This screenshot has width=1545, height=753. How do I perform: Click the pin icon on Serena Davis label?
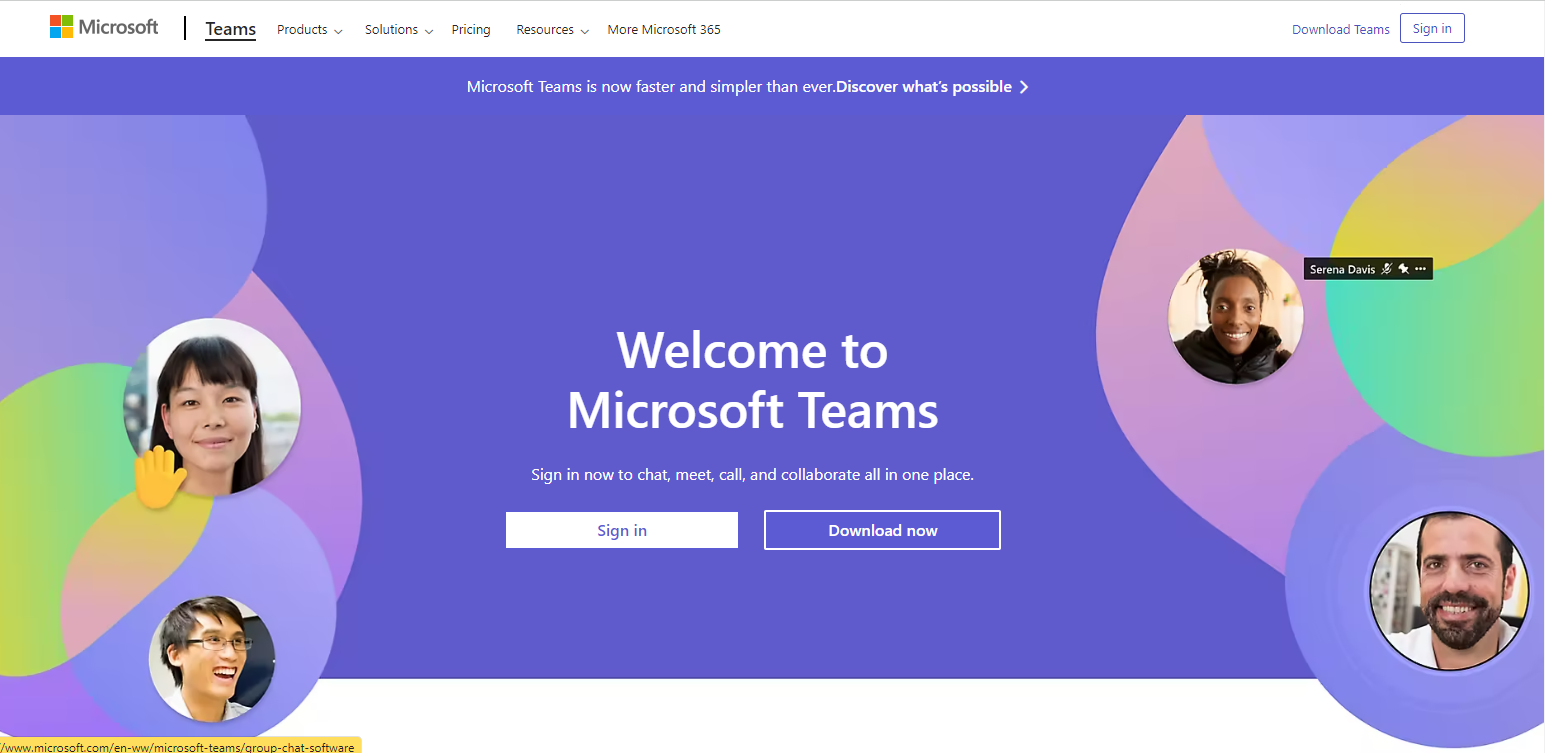(x=1403, y=269)
